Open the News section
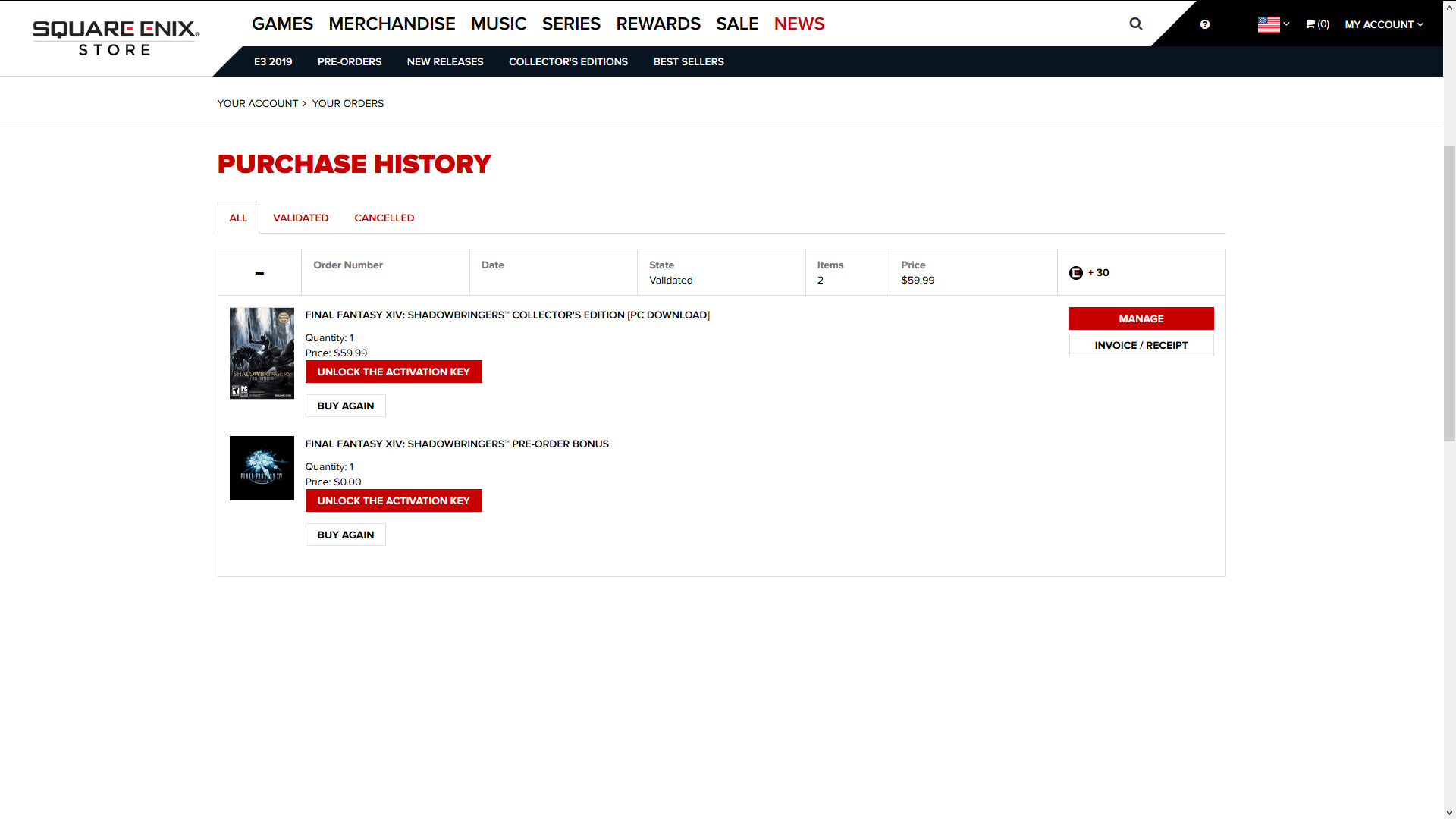Viewport: 1456px width, 819px height. pos(799,24)
